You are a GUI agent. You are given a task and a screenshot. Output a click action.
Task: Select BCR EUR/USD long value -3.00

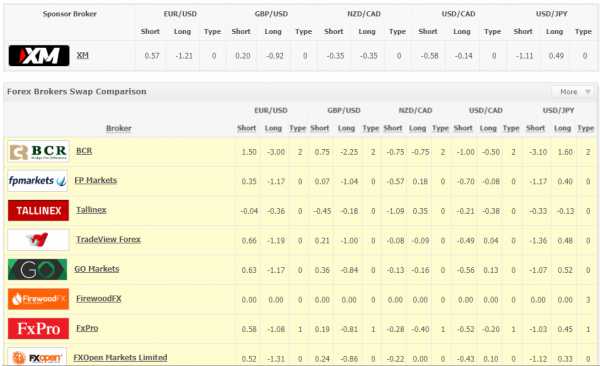click(276, 152)
